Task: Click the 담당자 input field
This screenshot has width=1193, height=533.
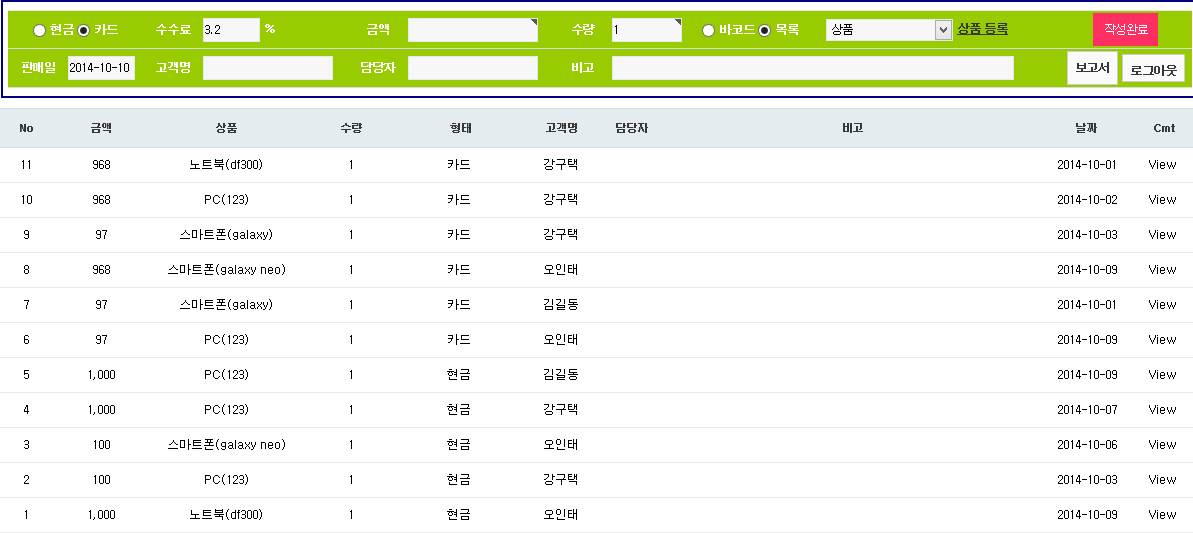Action: (472, 68)
